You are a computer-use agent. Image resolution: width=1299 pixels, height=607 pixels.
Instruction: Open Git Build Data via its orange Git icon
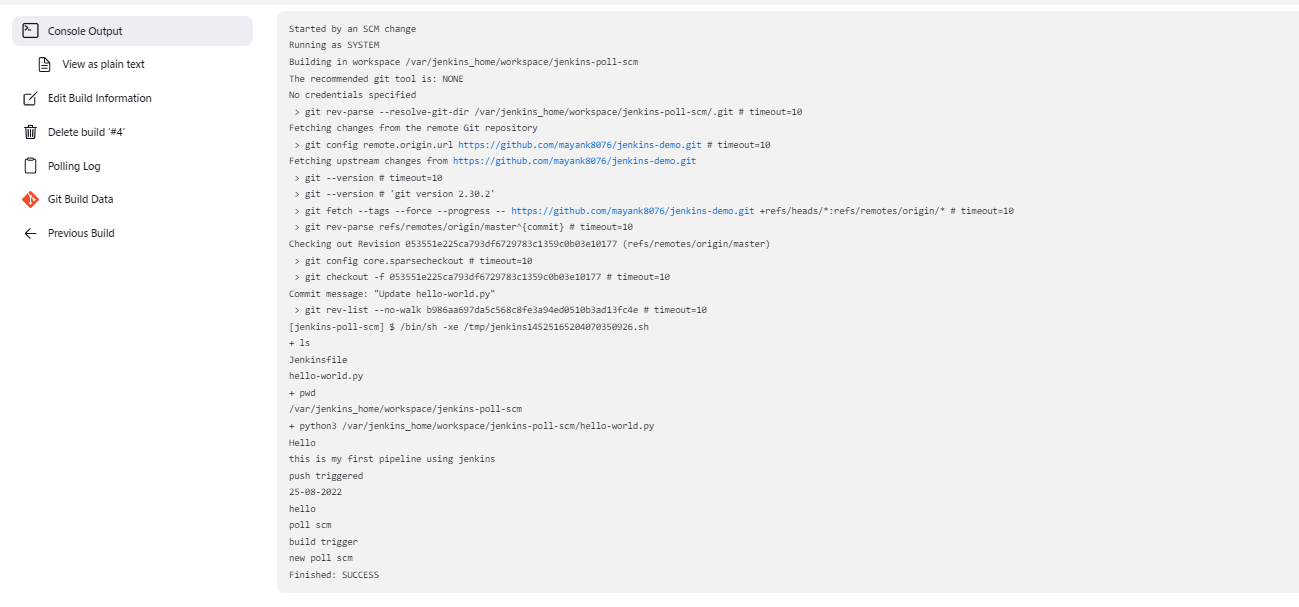tap(28, 199)
